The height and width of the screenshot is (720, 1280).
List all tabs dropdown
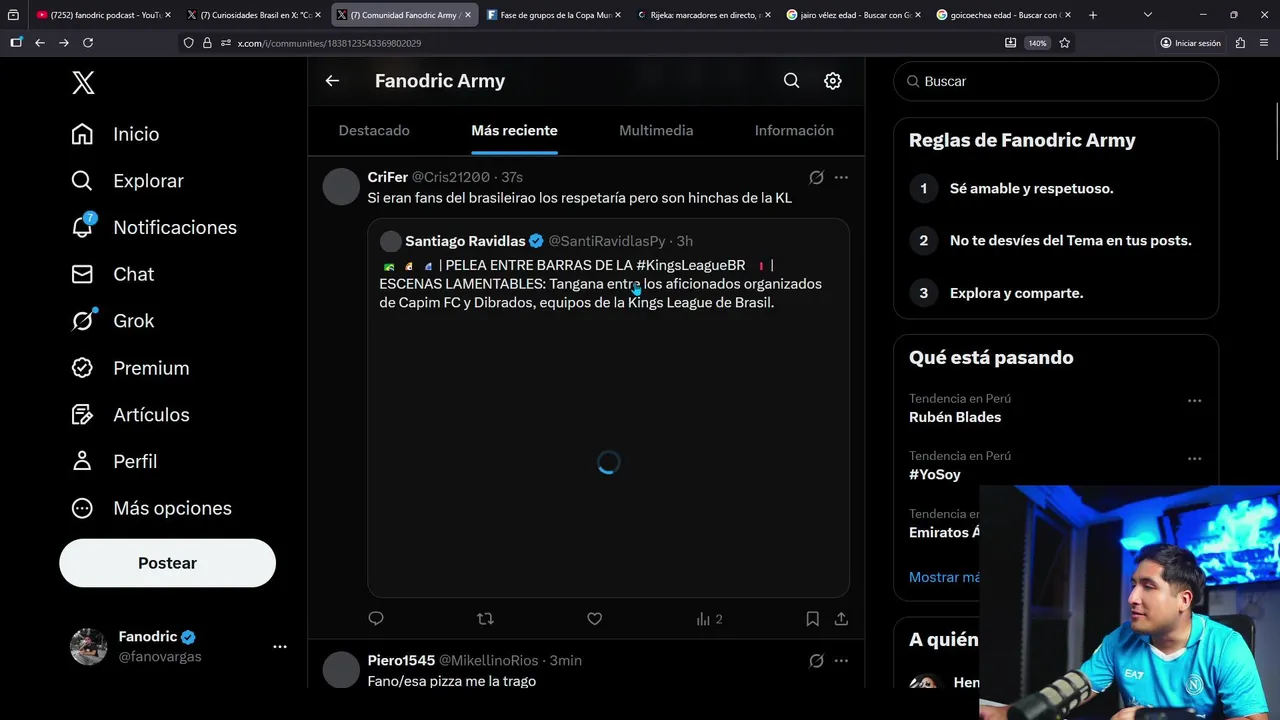point(1147,15)
